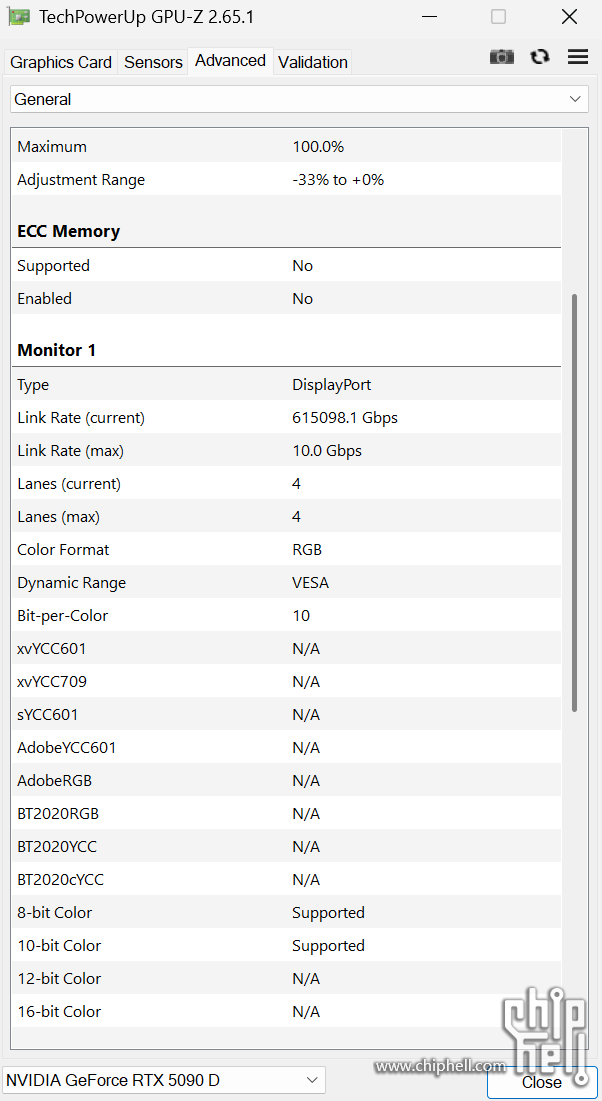Click the Supported value for 10-bit Color
The width and height of the screenshot is (602, 1101).
pos(328,946)
